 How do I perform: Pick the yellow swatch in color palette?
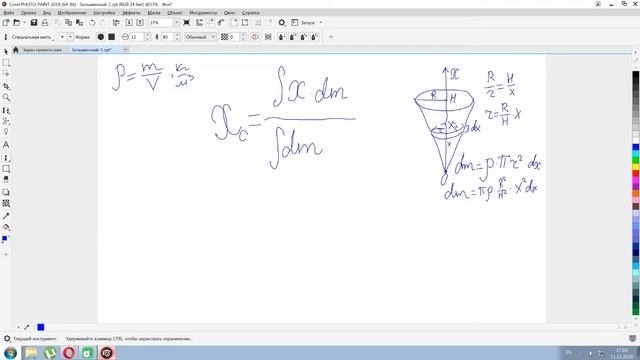pos(636,167)
